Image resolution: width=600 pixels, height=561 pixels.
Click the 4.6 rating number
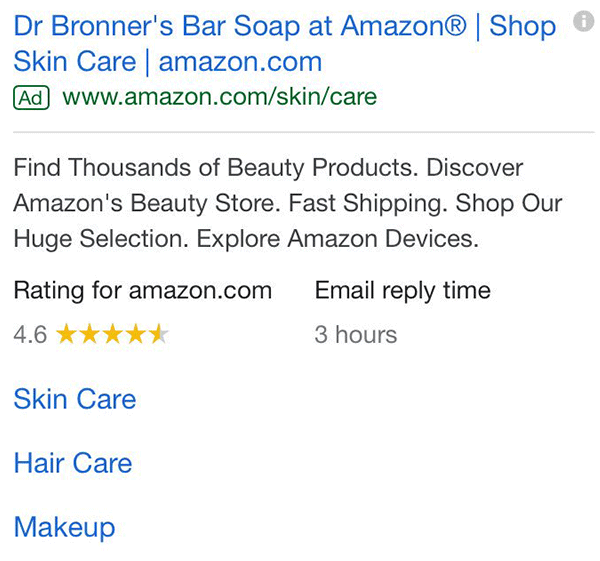click(x=30, y=335)
